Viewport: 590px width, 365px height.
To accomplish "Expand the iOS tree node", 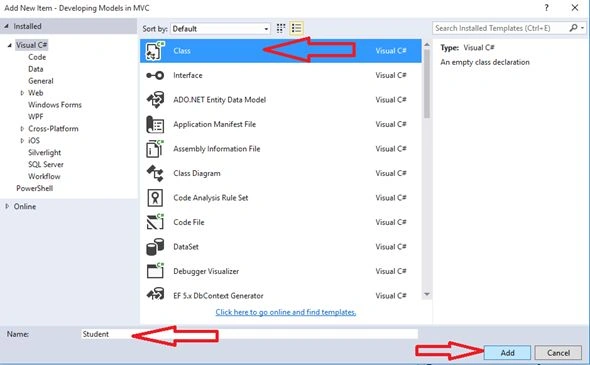I will [x=22, y=140].
